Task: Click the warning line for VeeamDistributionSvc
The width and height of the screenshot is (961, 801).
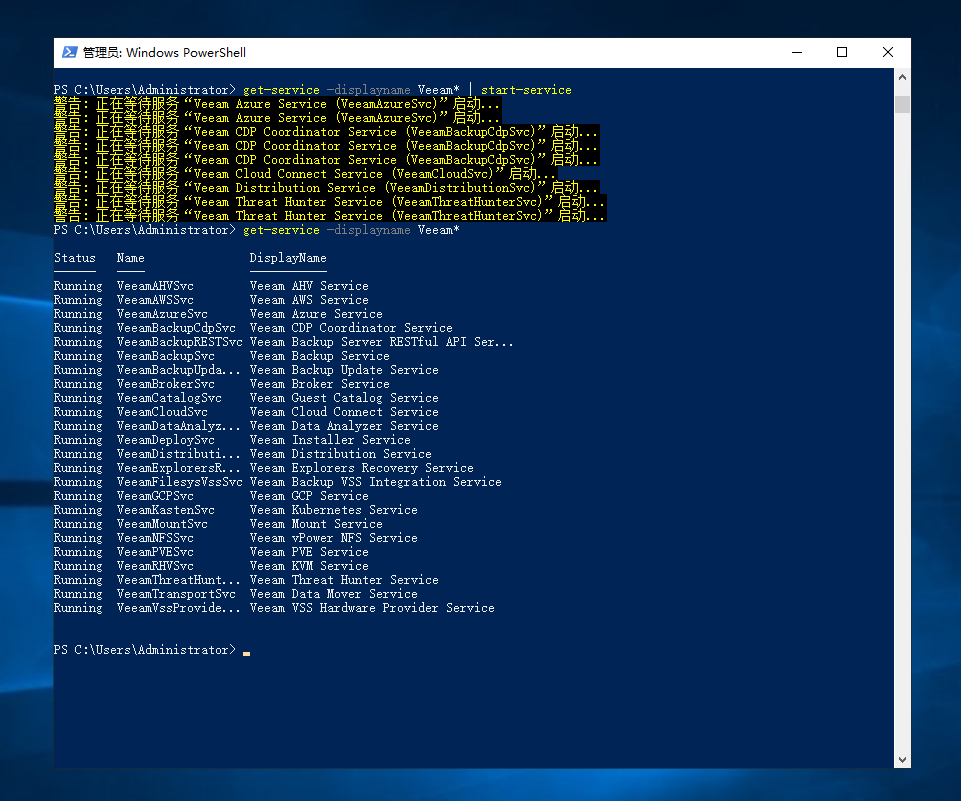Action: point(327,188)
